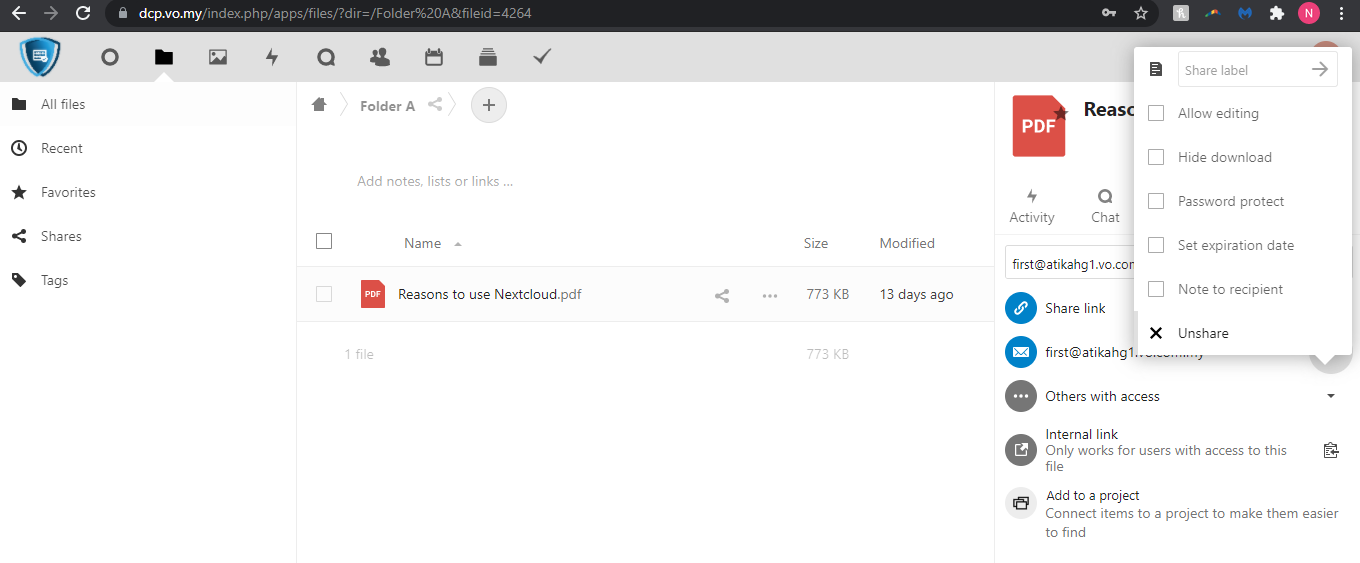
Task: Expand the Others with access section
Action: click(1330, 396)
